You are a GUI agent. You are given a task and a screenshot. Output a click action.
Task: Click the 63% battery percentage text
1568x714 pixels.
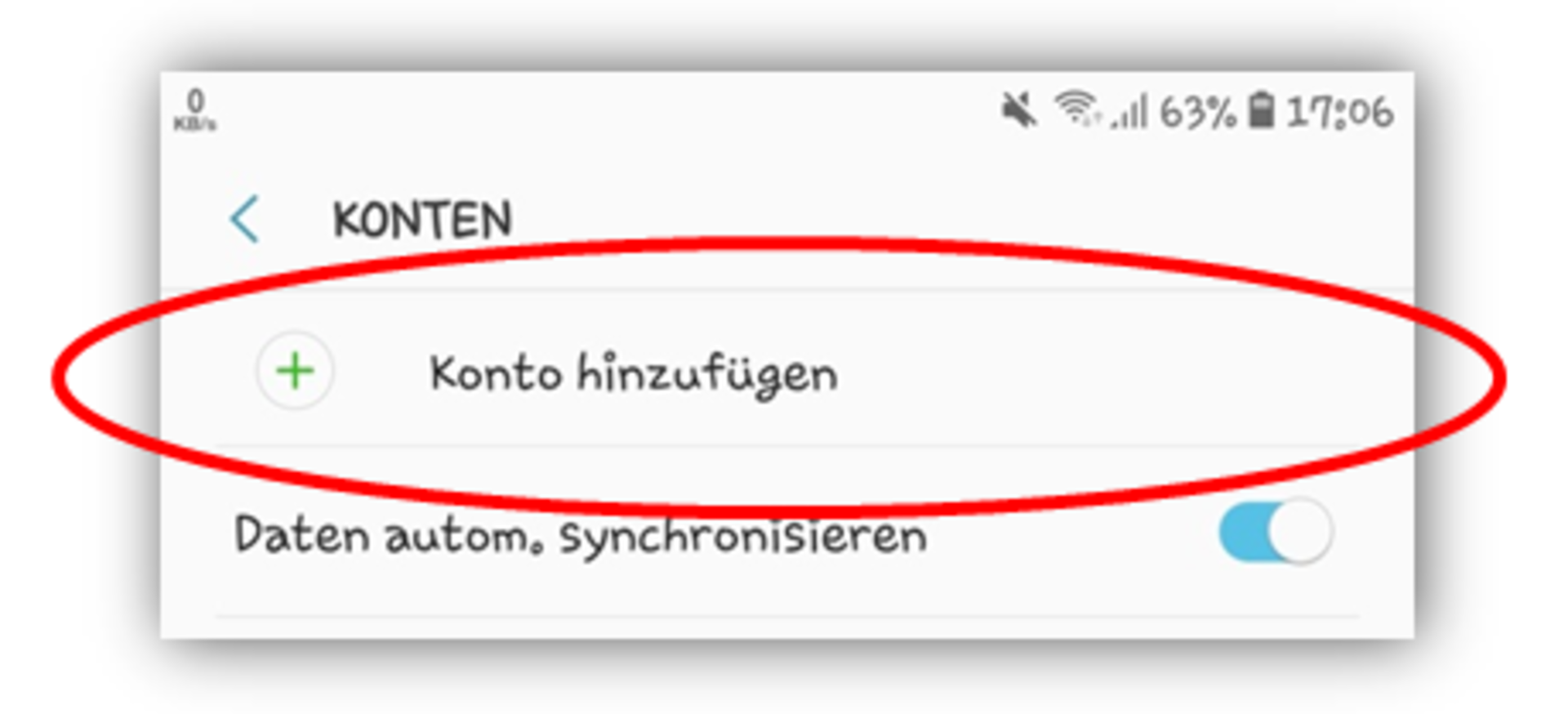(1198, 112)
